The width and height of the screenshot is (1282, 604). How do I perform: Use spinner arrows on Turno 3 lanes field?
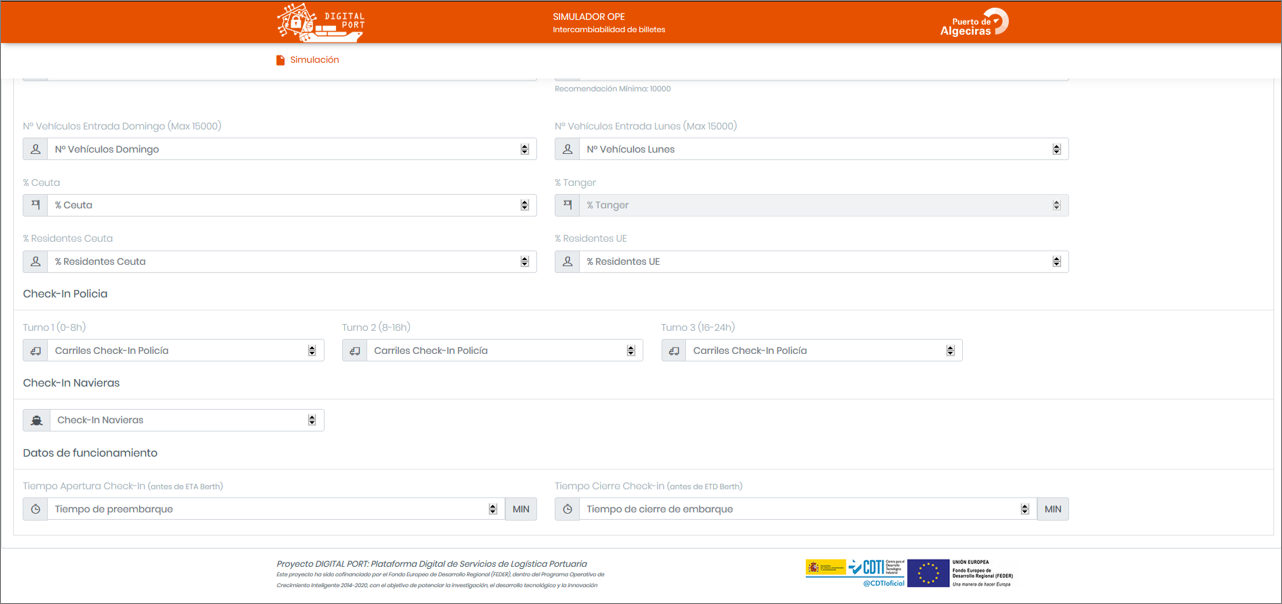tap(950, 351)
